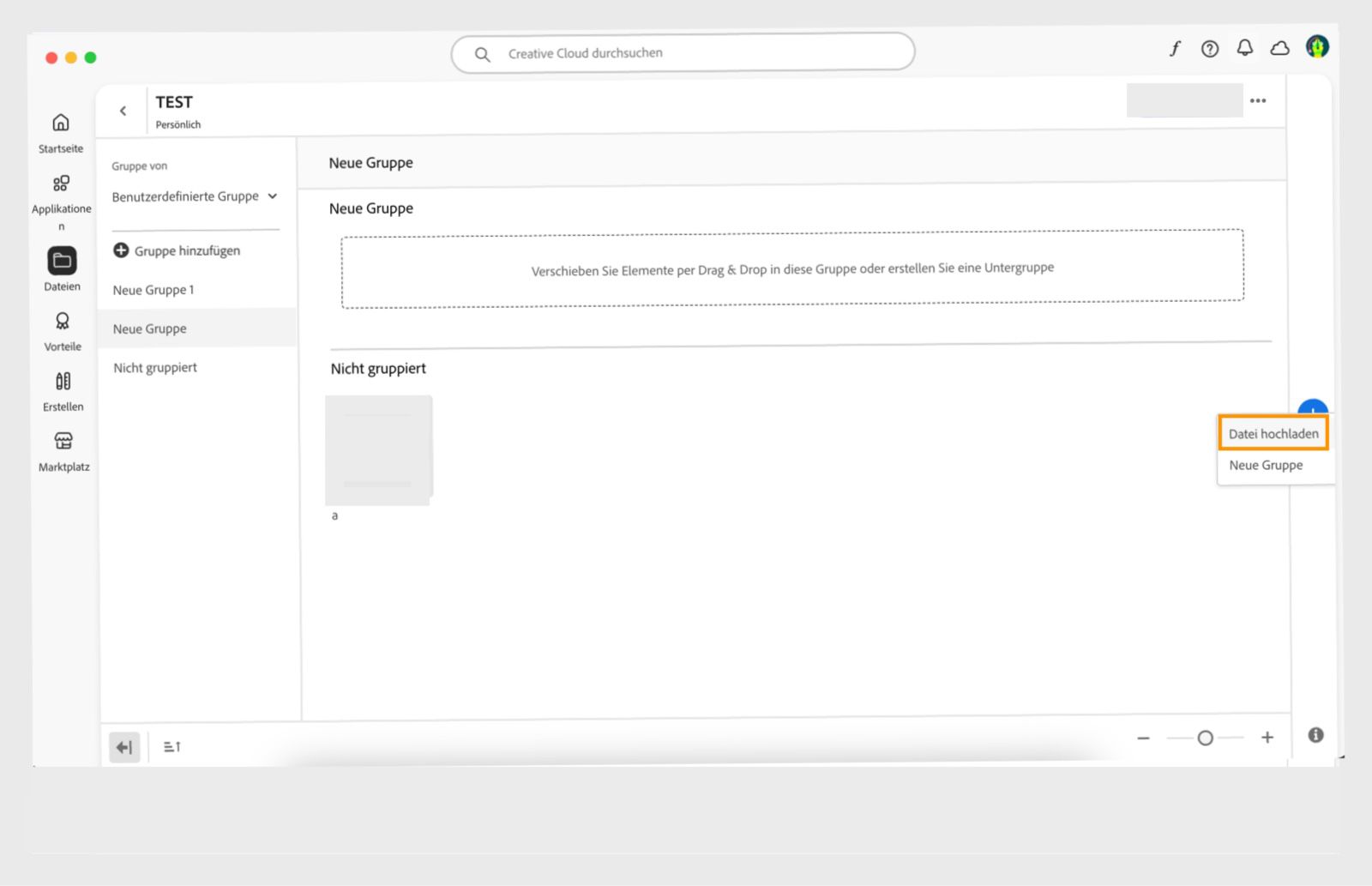This screenshot has height=886, width=1372.
Task: Show info panel with the i icon
Action: [x=1316, y=735]
